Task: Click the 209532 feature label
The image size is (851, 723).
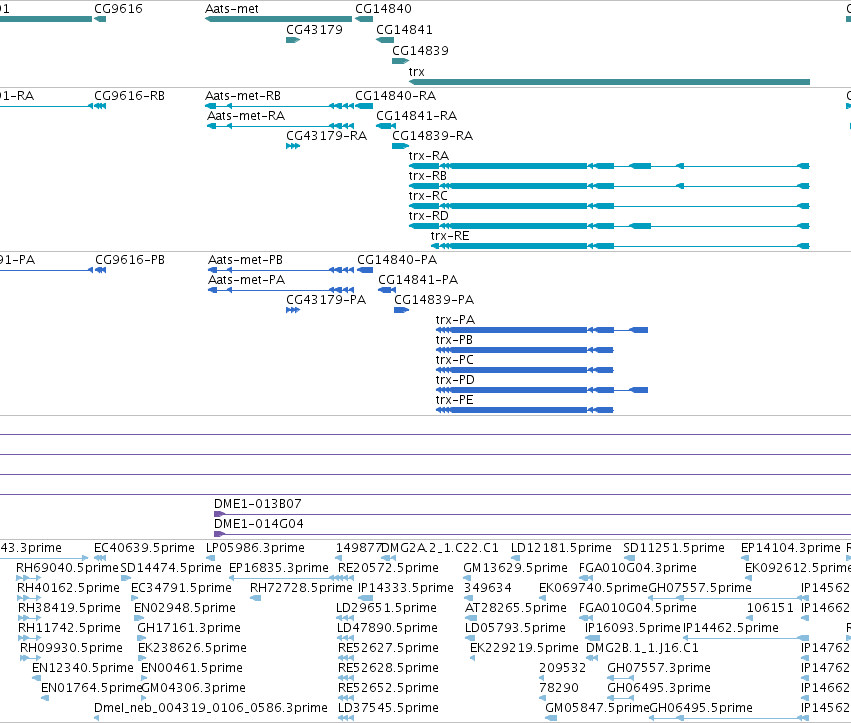Action: 563,668
